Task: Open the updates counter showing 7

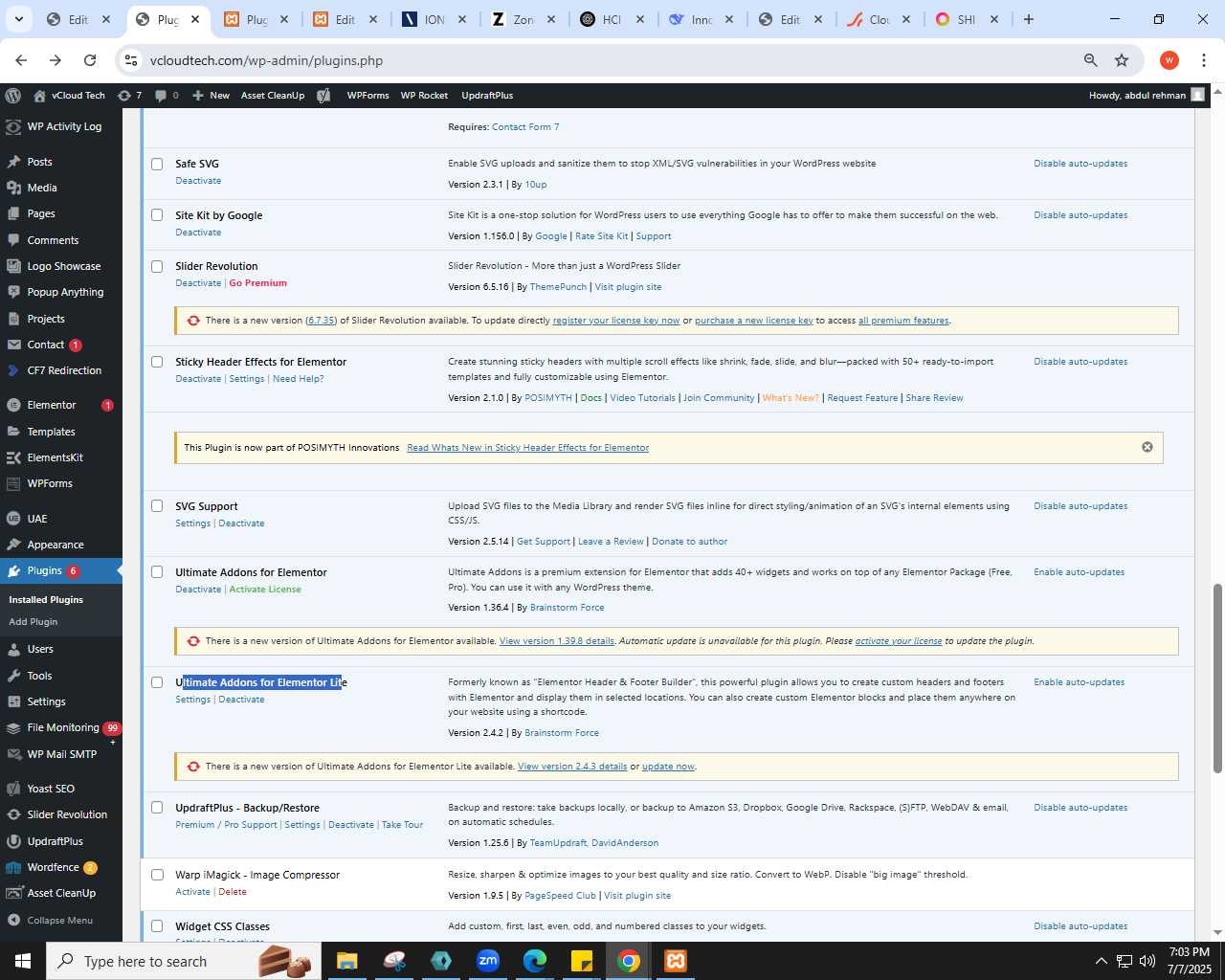Action: pos(129,96)
